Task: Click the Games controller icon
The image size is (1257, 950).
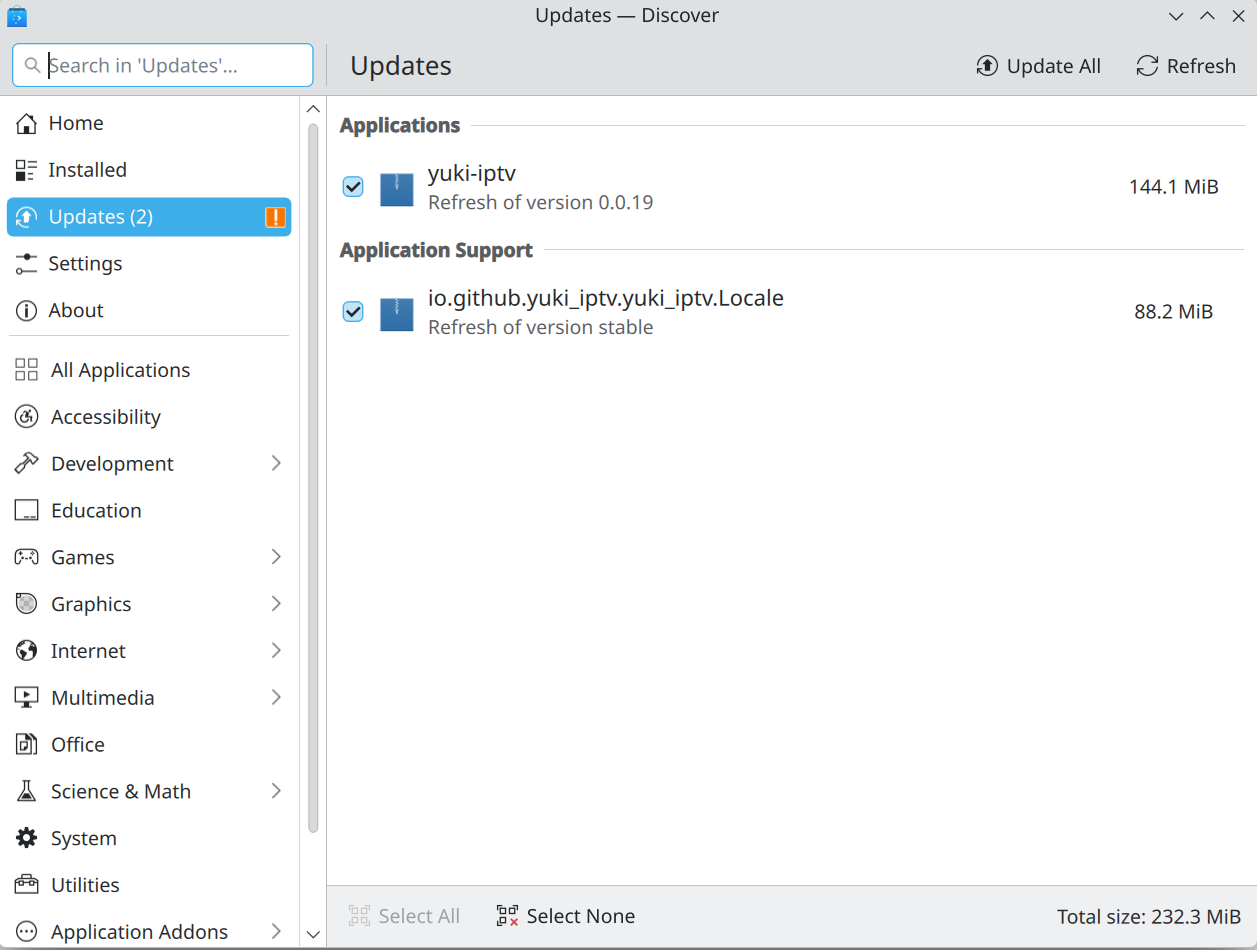Action: pos(27,557)
